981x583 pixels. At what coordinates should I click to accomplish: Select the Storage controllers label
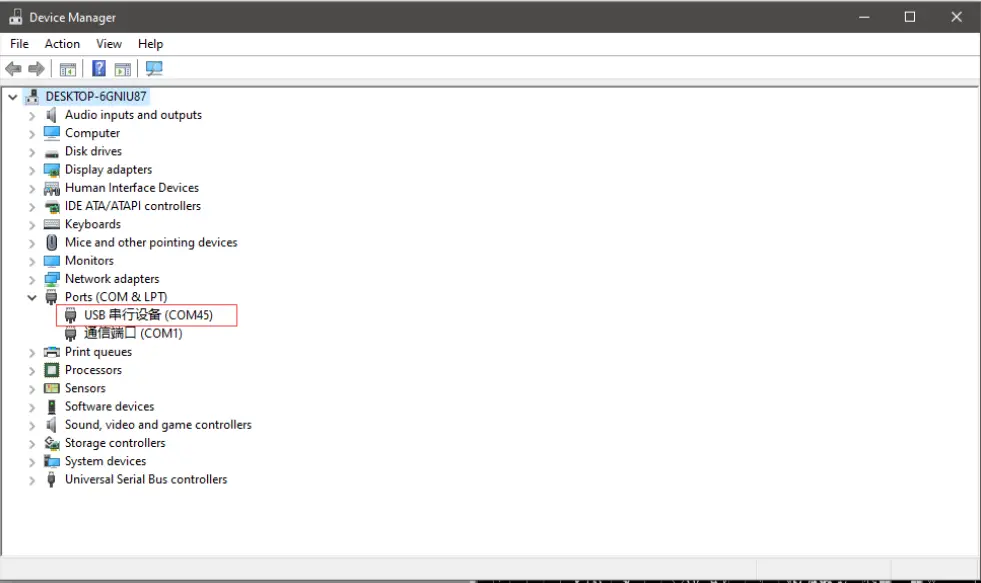click(x=115, y=443)
